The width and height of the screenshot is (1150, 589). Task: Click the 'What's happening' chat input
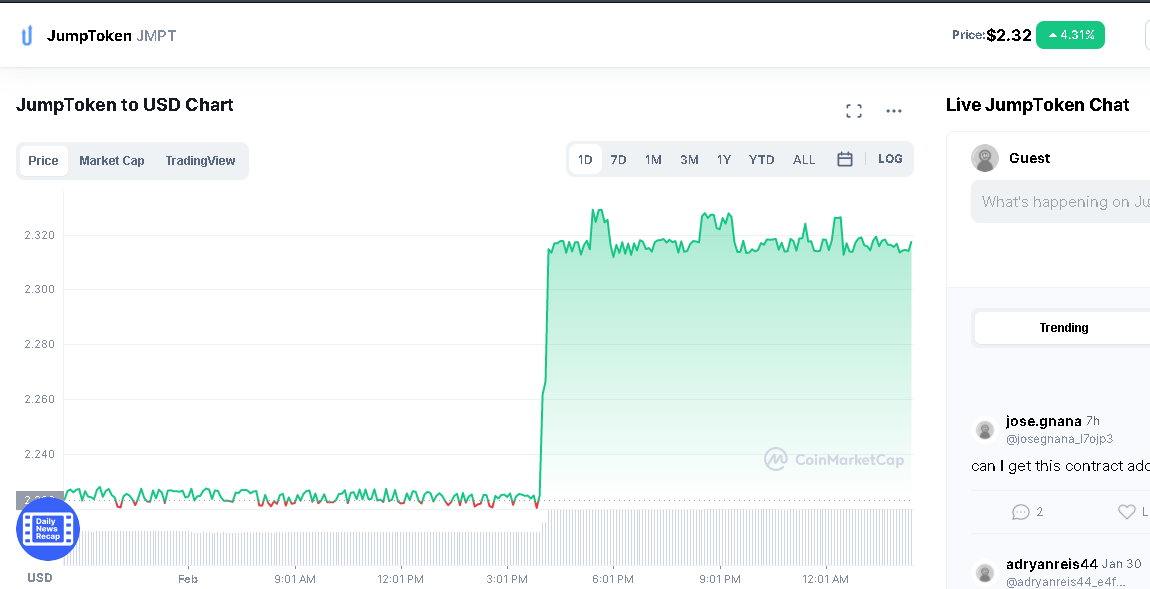(1061, 202)
